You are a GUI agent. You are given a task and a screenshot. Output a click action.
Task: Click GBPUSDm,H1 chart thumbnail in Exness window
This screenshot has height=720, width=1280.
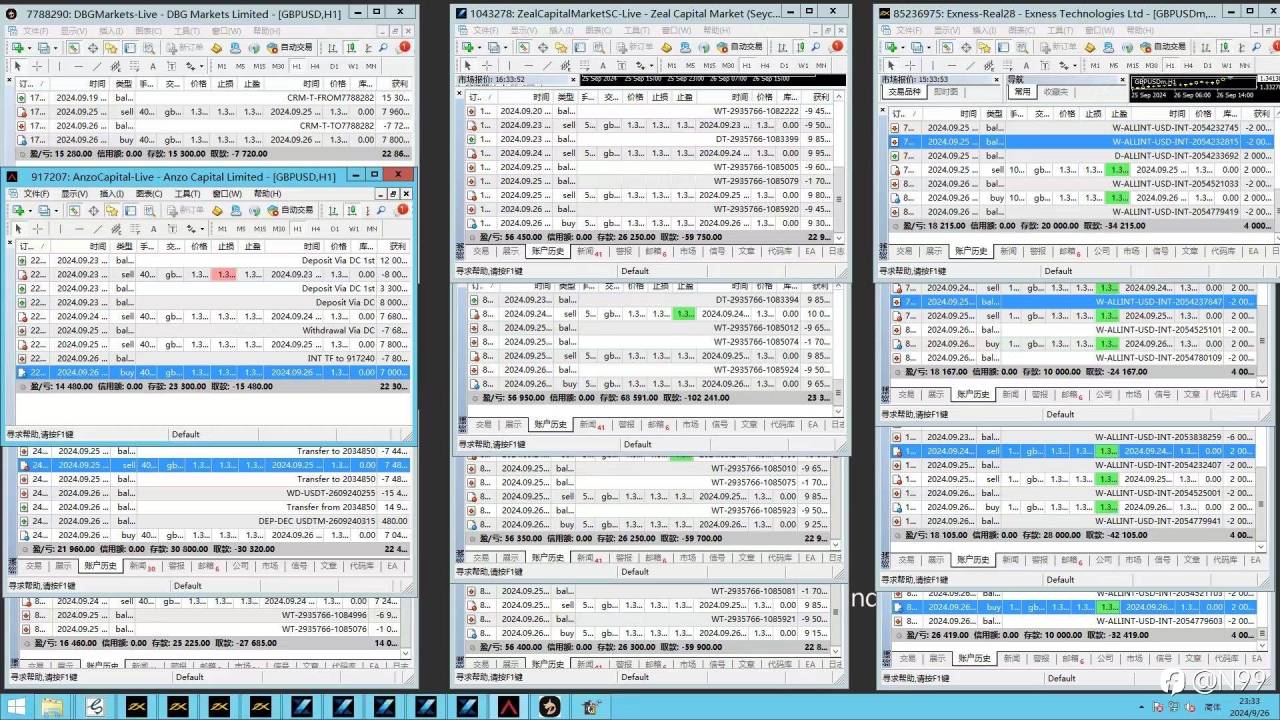click(x=1193, y=86)
